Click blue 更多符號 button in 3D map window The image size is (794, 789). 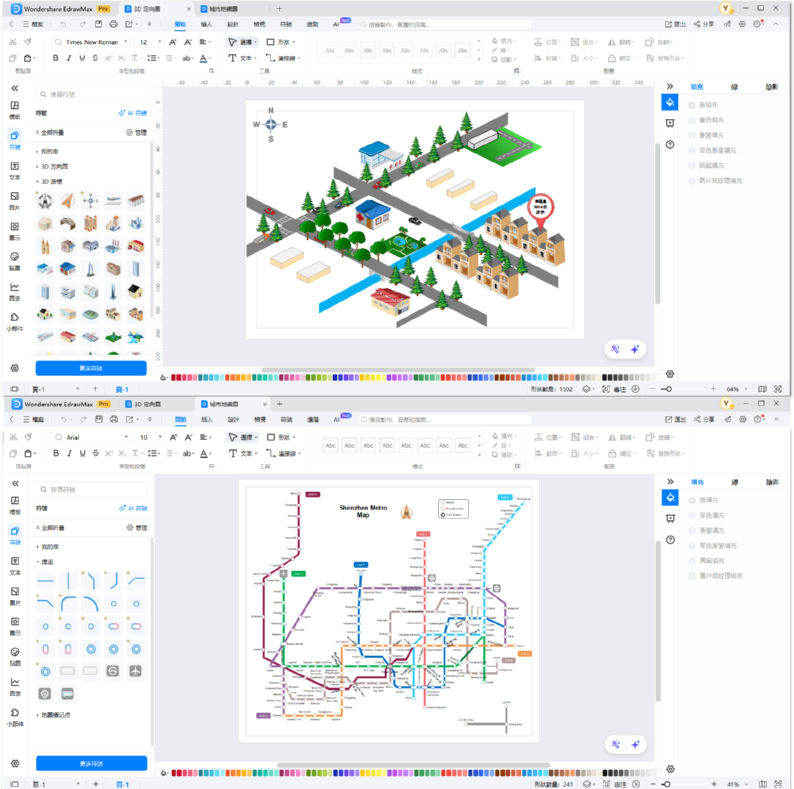[x=91, y=368]
